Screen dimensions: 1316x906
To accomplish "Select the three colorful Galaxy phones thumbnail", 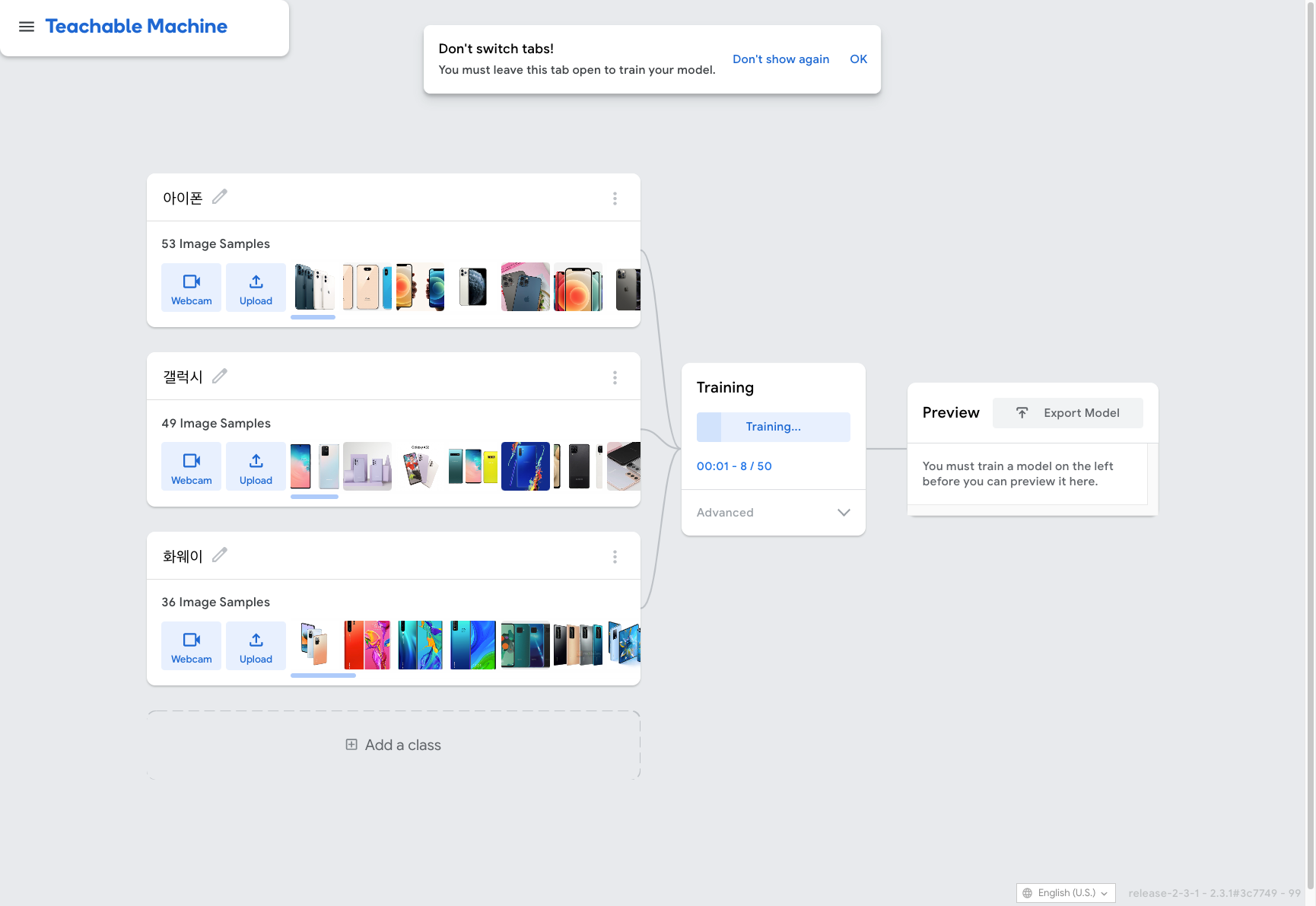I will pyautogui.click(x=472, y=466).
